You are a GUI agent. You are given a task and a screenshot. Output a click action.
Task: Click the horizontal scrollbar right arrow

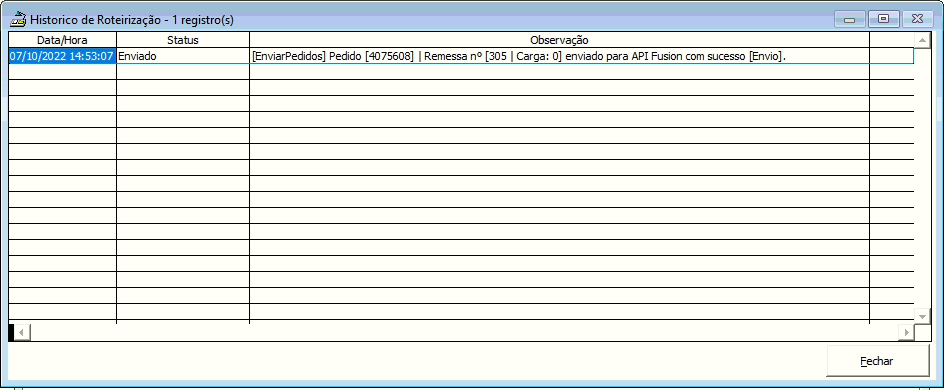[906, 332]
